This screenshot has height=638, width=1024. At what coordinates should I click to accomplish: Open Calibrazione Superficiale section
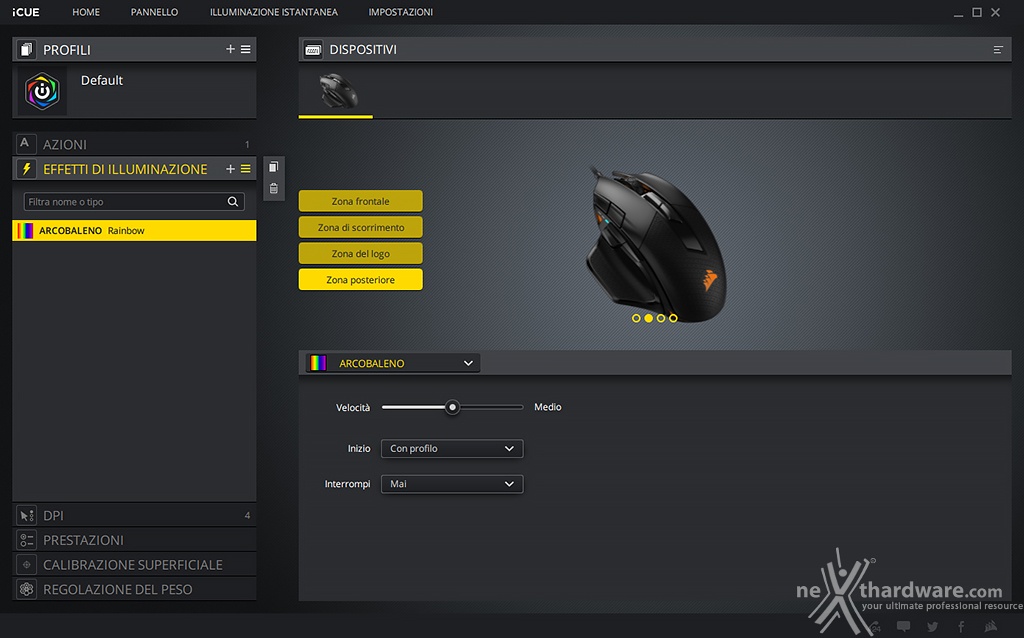tap(134, 565)
